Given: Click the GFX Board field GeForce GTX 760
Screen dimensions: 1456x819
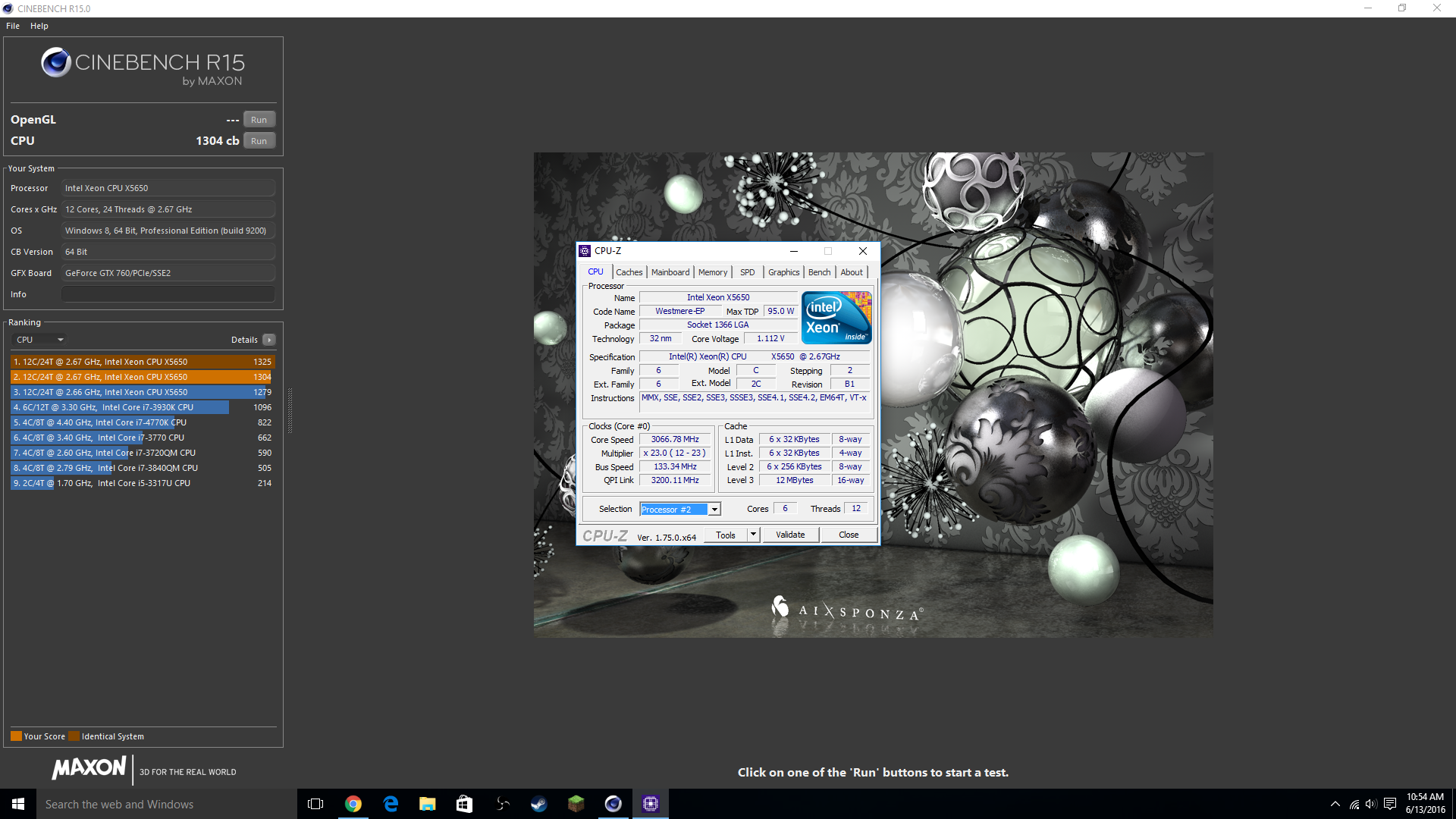Looking at the screenshot, I should coord(168,273).
